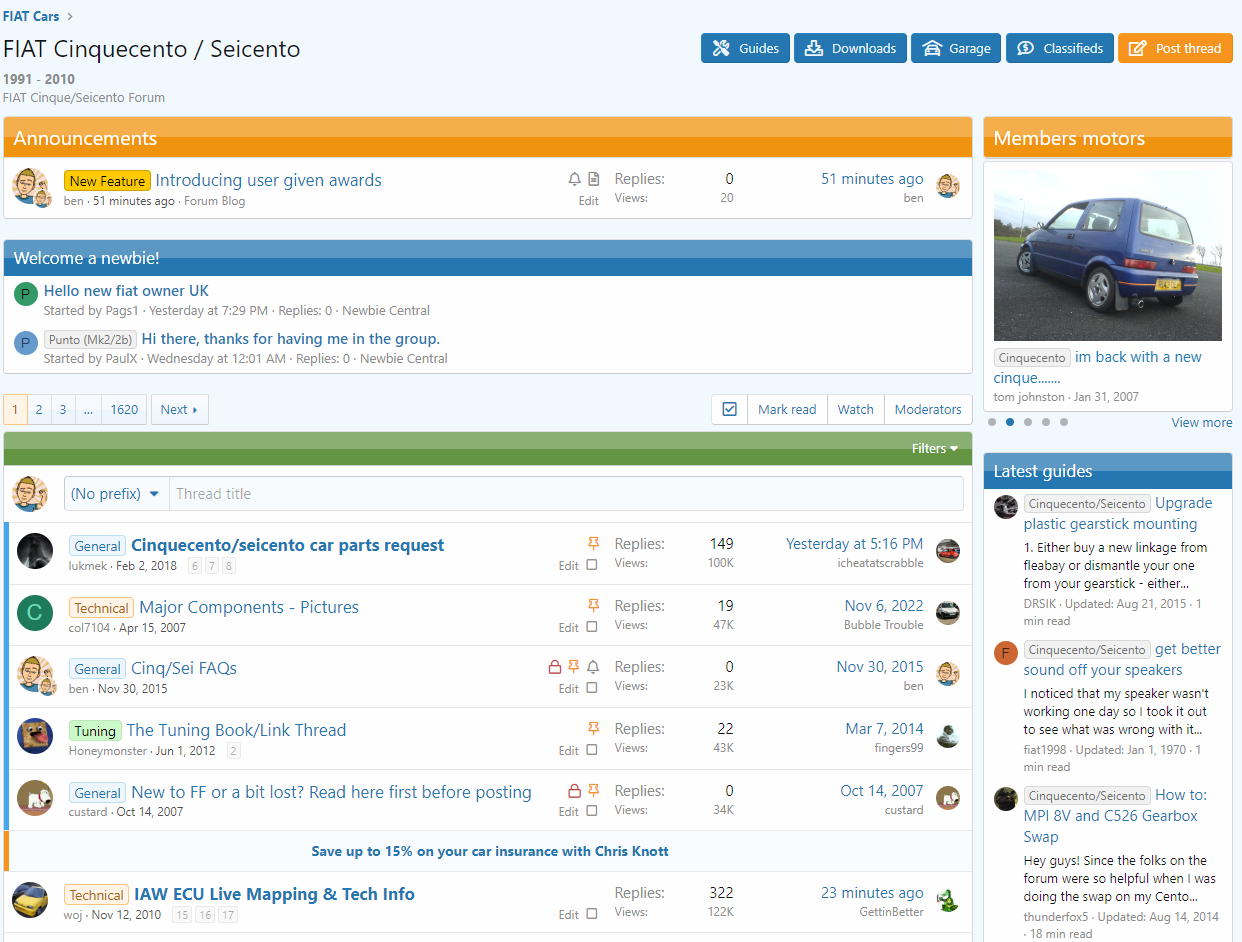The height and width of the screenshot is (942, 1242).
Task: Click lock icon on Cinq/Sei FAQs thread
Action: (555, 667)
